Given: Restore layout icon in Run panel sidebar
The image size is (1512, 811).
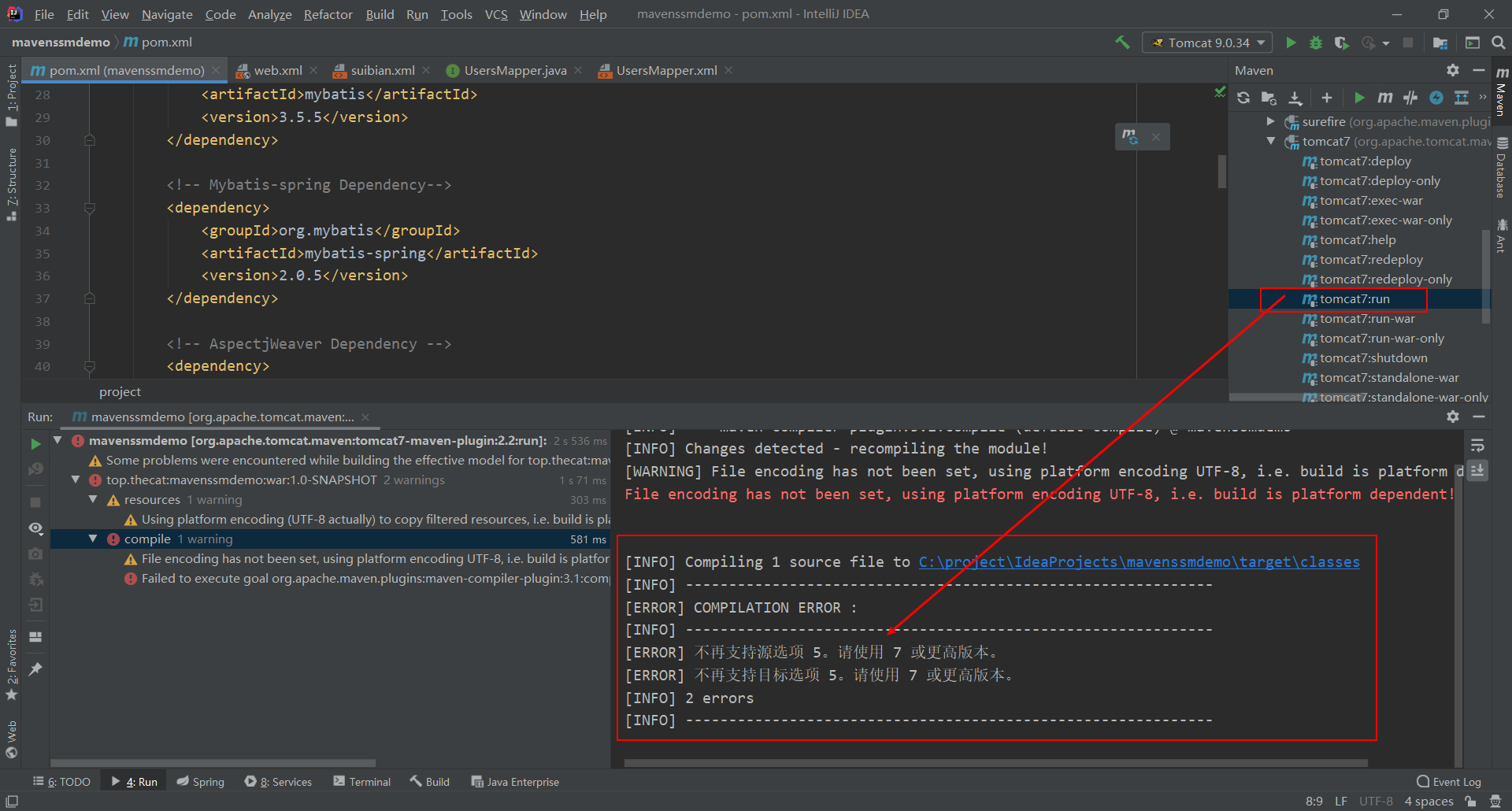Looking at the screenshot, I should coord(35,637).
